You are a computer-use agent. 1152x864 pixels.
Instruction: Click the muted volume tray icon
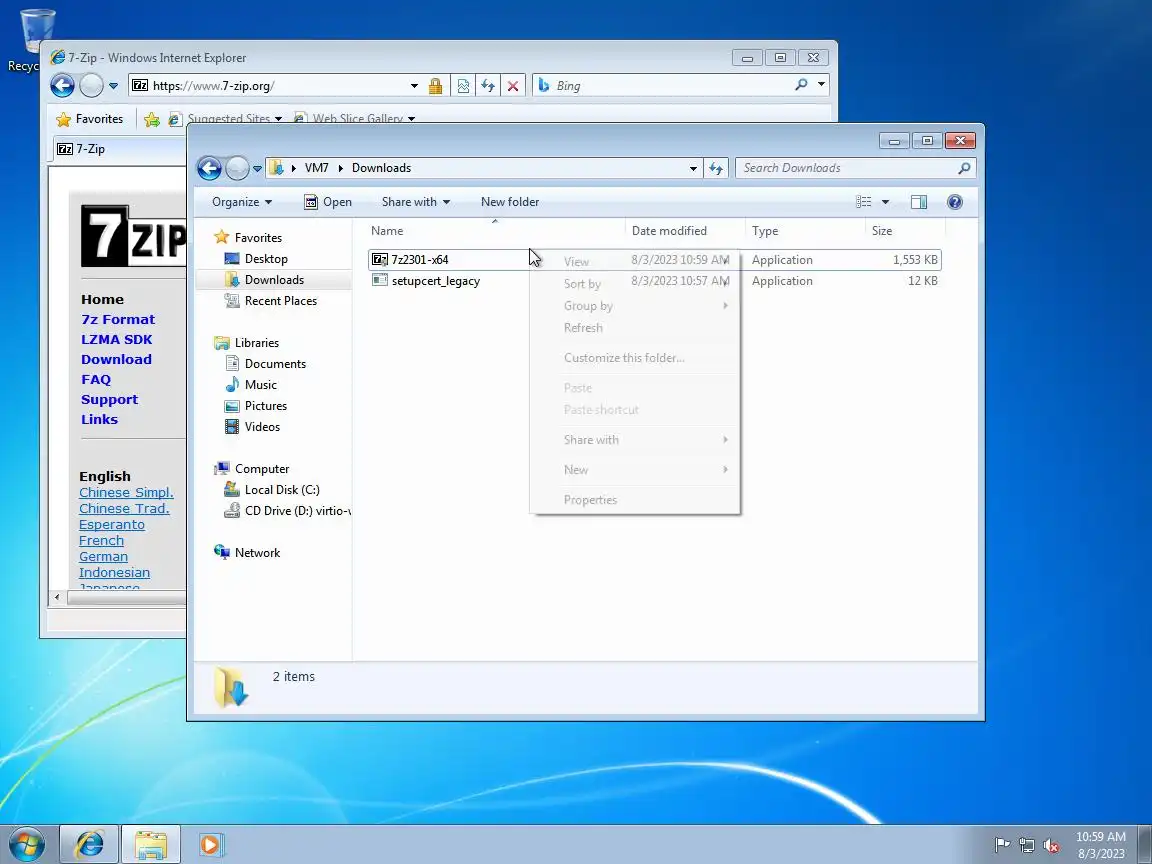(1051, 846)
